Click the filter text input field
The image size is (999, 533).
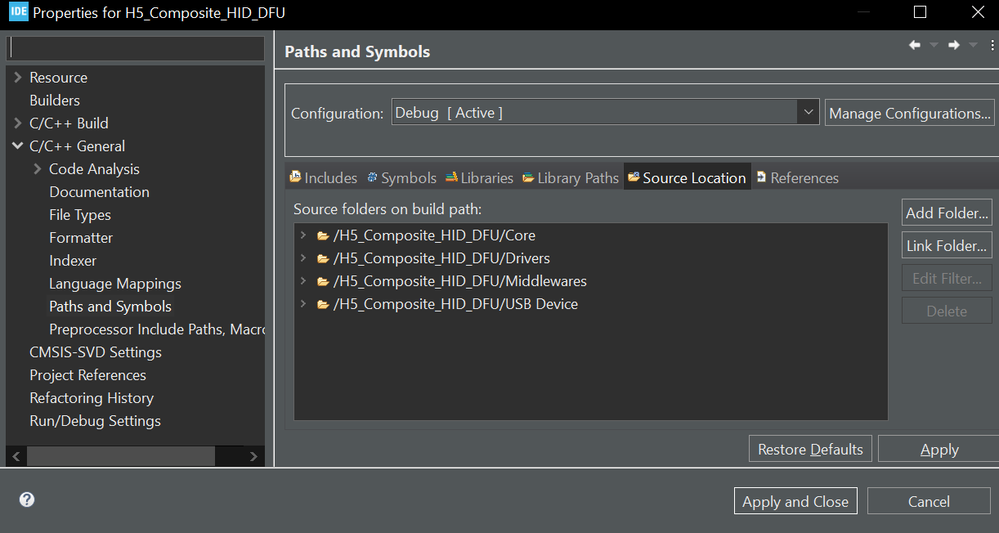coord(135,48)
